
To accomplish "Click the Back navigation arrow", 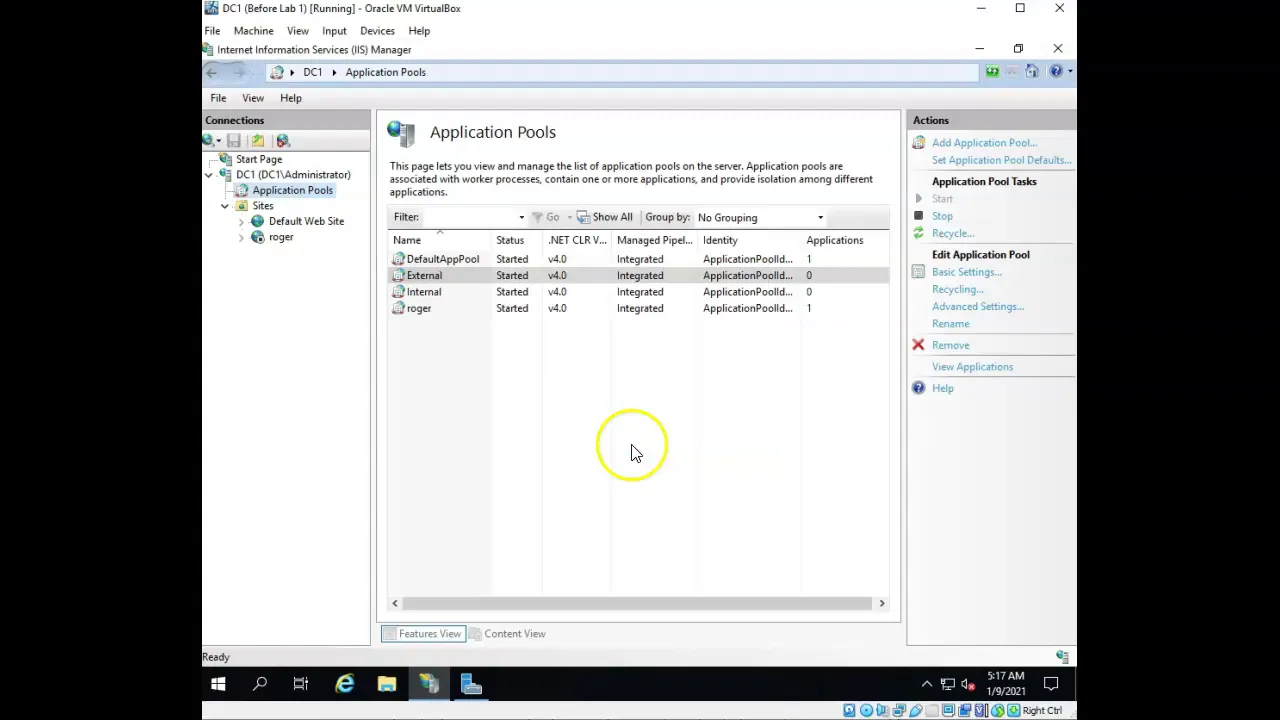I will tap(212, 72).
